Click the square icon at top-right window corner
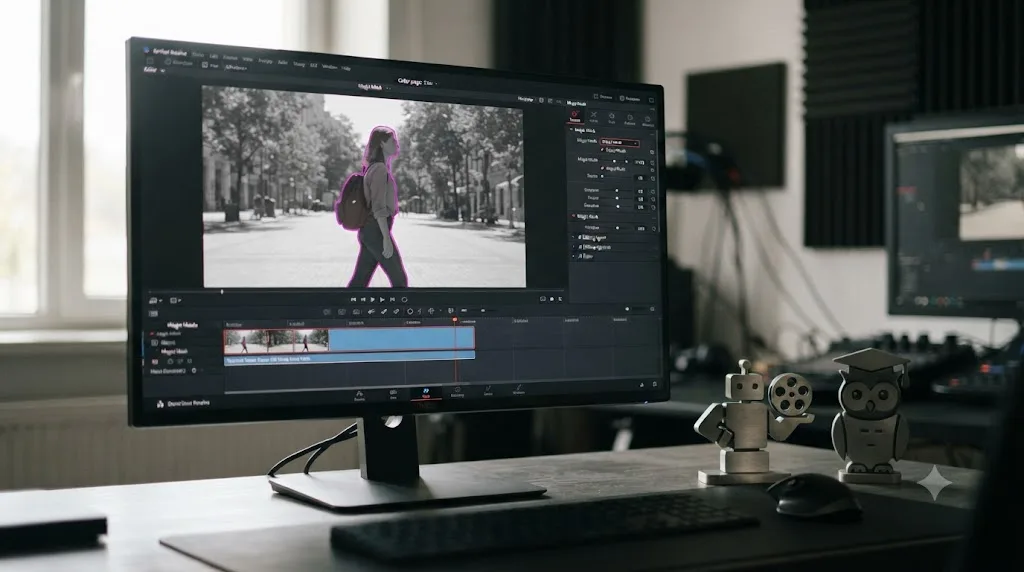The height and width of the screenshot is (572, 1024). (651, 100)
